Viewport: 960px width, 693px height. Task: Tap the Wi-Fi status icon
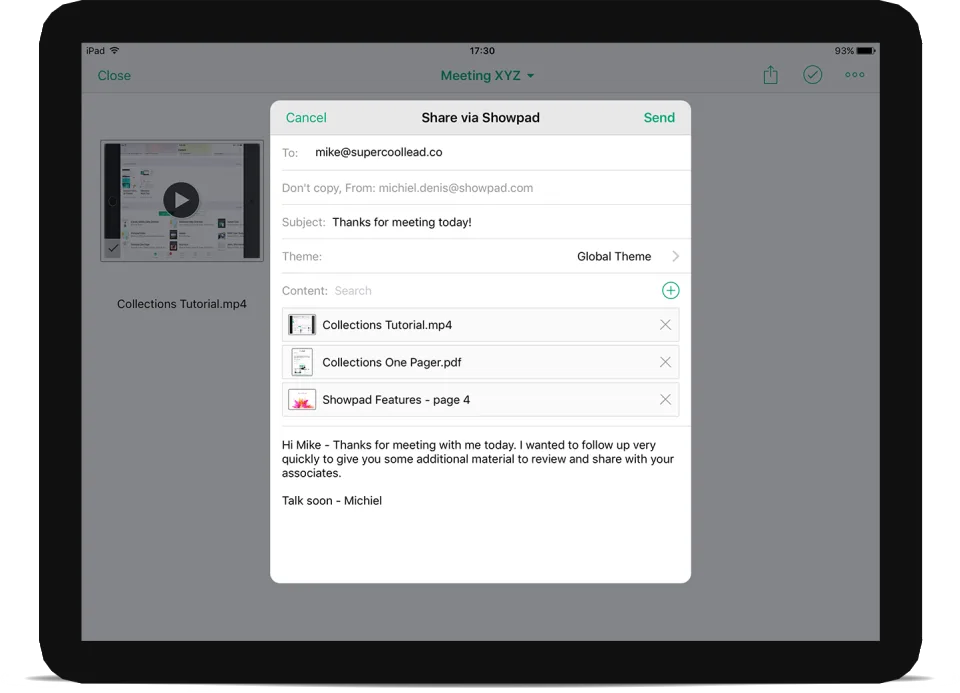(x=114, y=50)
